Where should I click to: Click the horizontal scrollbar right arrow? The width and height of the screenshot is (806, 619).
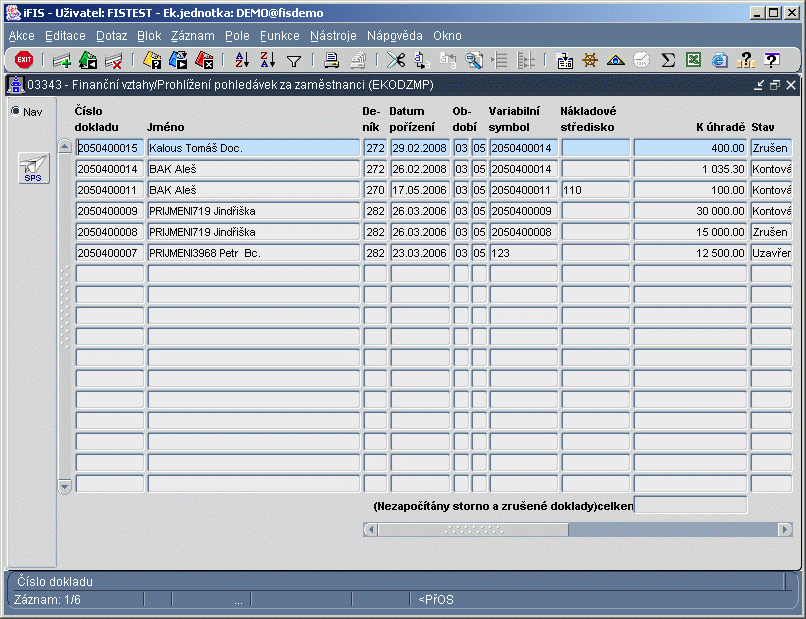click(x=785, y=530)
